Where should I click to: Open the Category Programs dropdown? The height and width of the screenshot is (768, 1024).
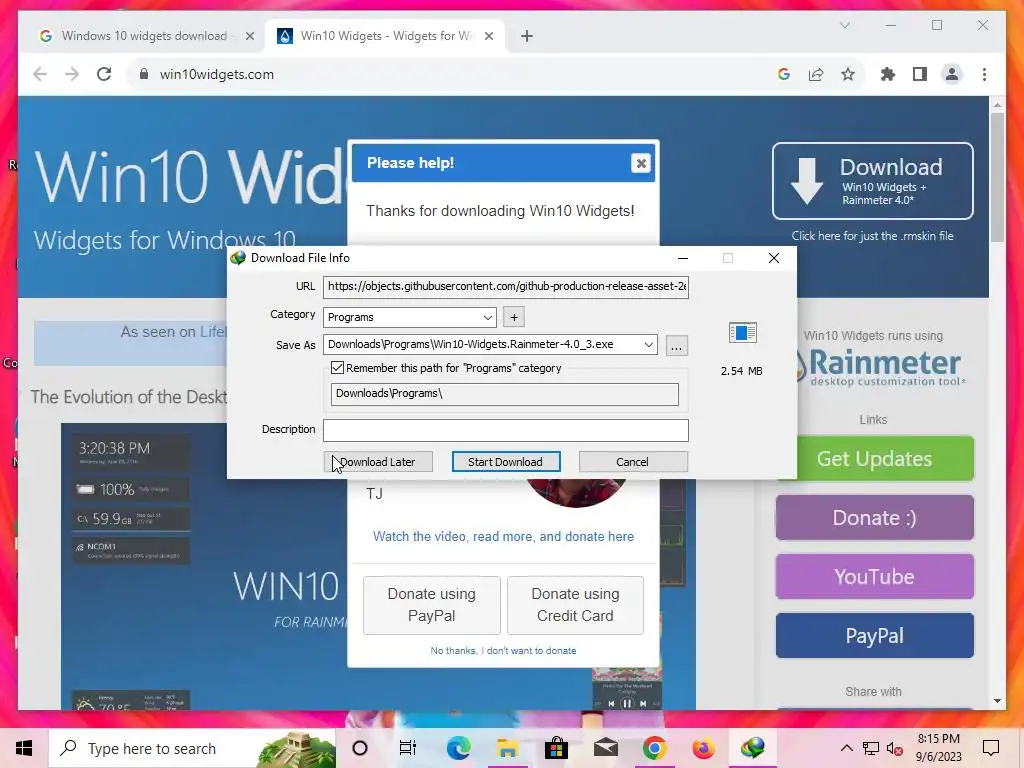[x=409, y=317]
